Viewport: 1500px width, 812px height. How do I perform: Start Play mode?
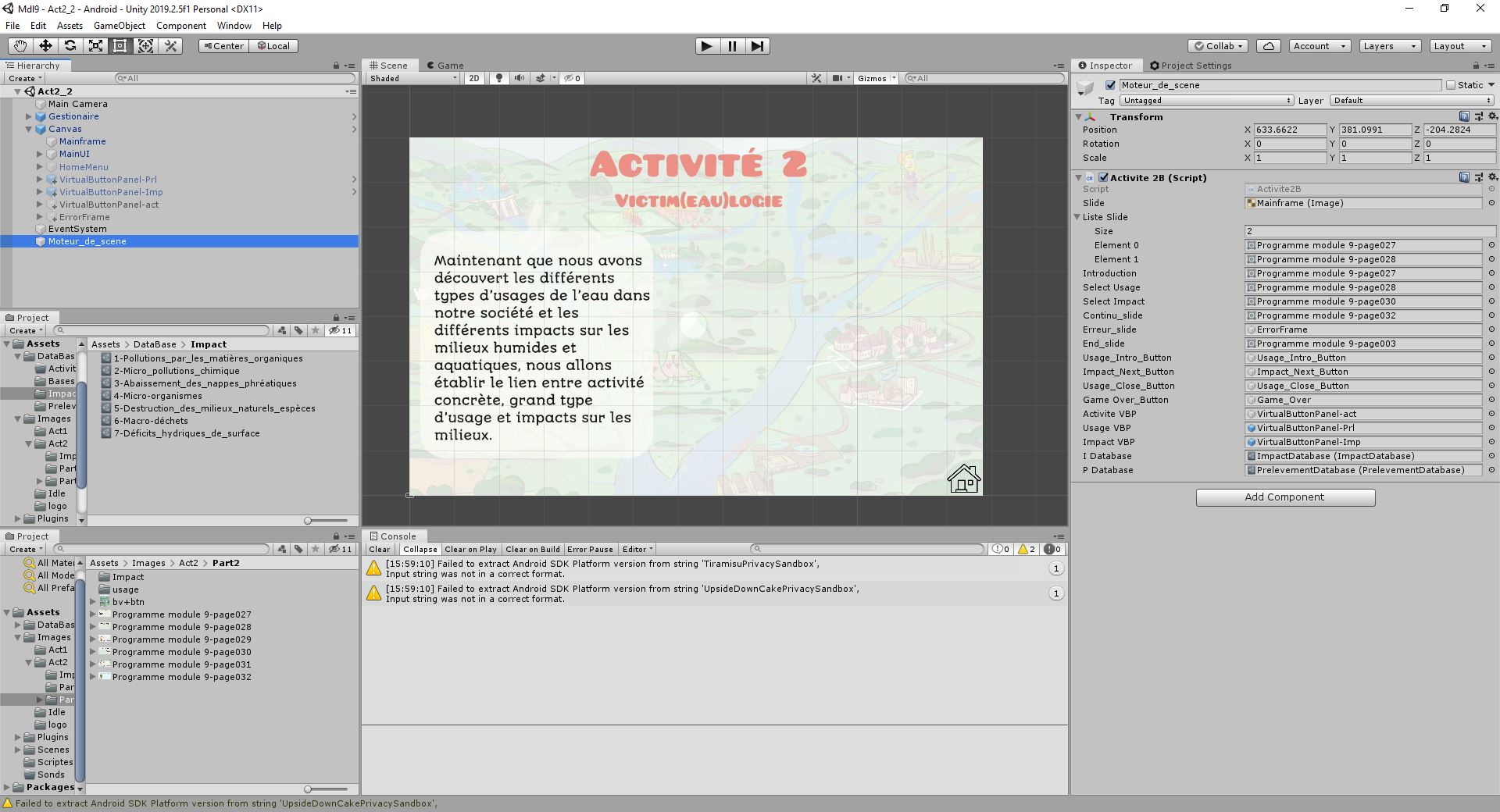[x=707, y=46]
